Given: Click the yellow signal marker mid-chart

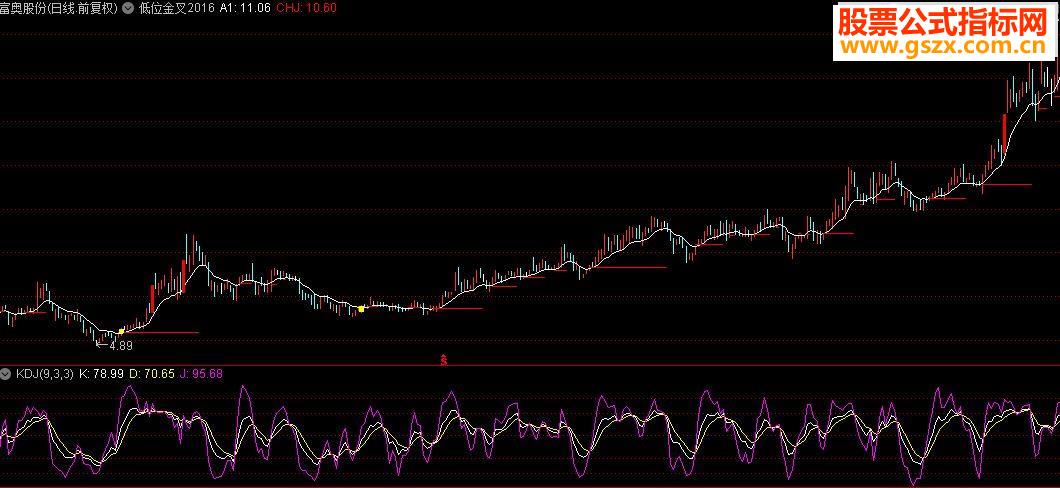Looking at the screenshot, I should point(361,309).
